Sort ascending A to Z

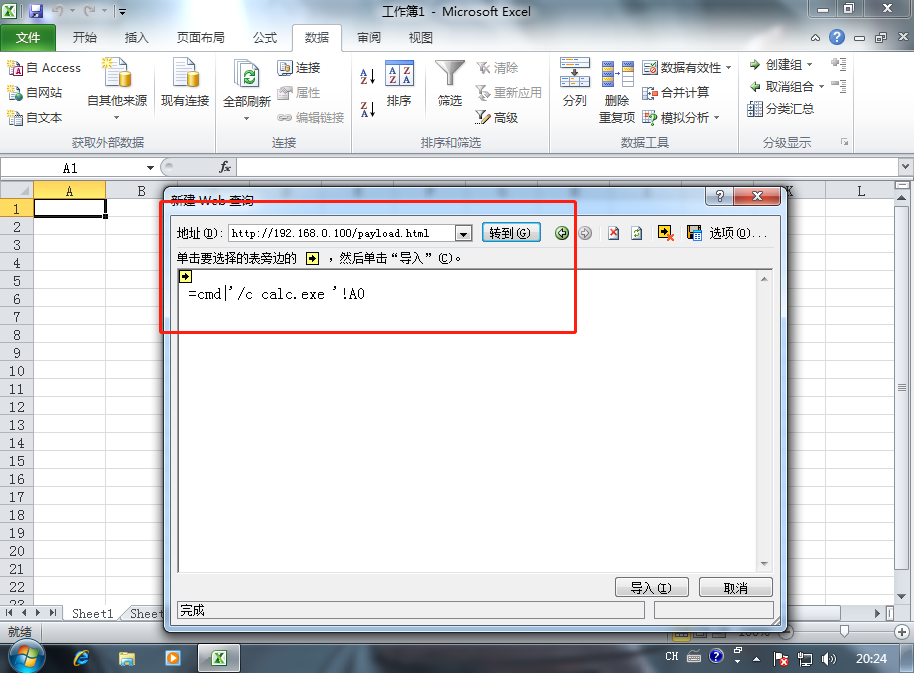(367, 76)
